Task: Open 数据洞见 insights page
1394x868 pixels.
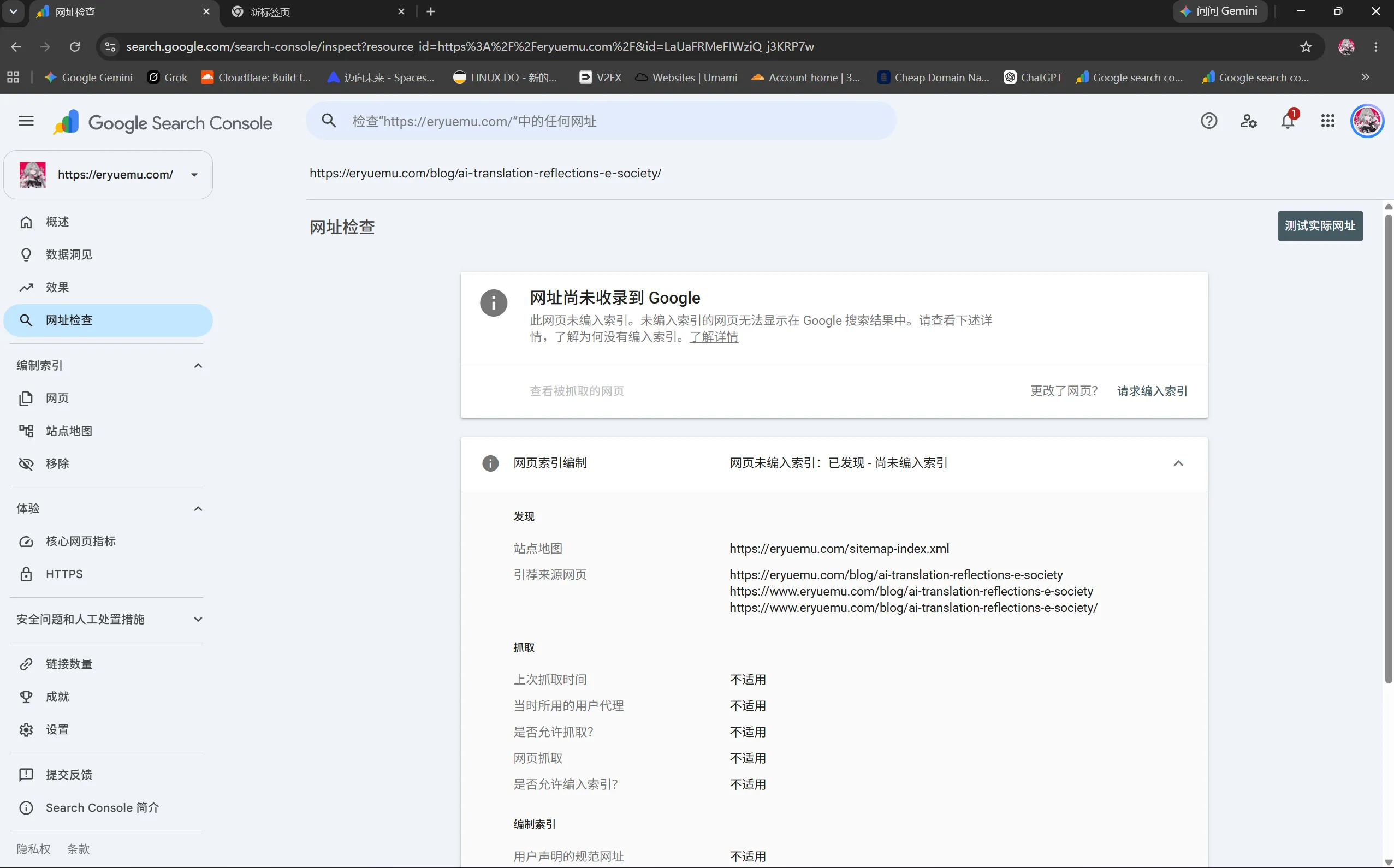Action: tap(108, 255)
